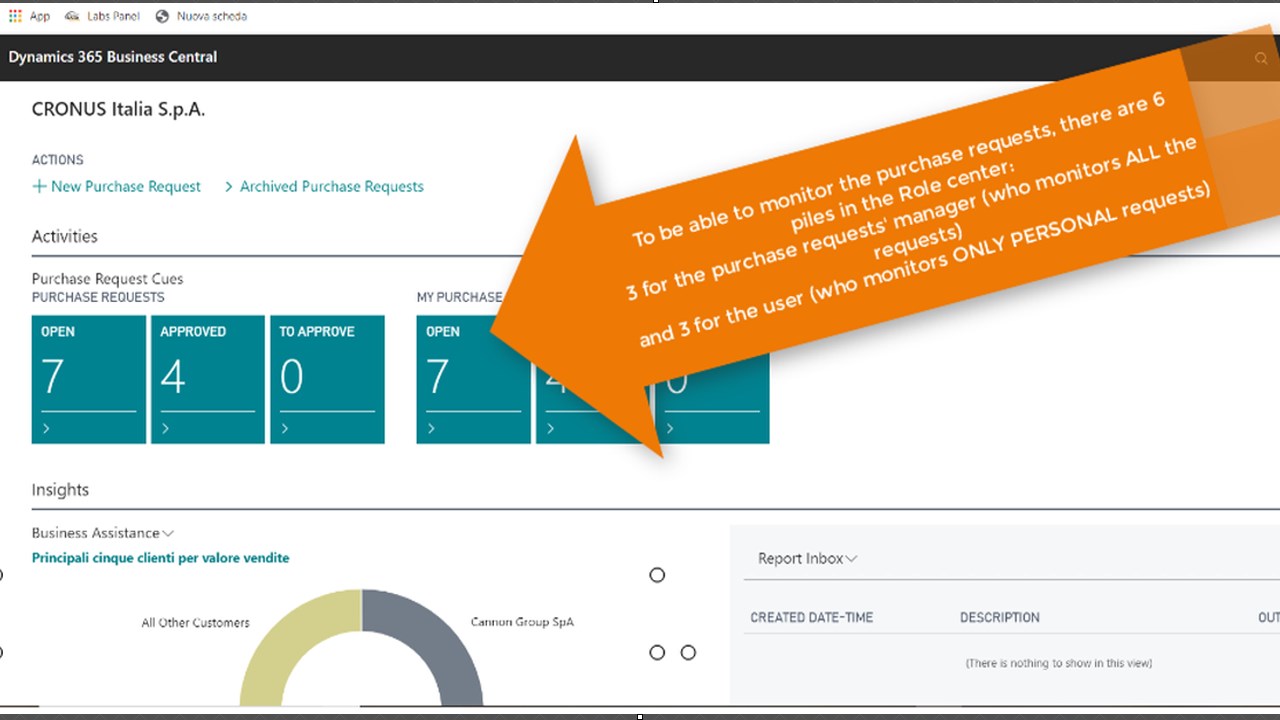Click chevron on My Purchase Requests Open tile
Image resolution: width=1280 pixels, height=720 pixels.
coord(431,428)
